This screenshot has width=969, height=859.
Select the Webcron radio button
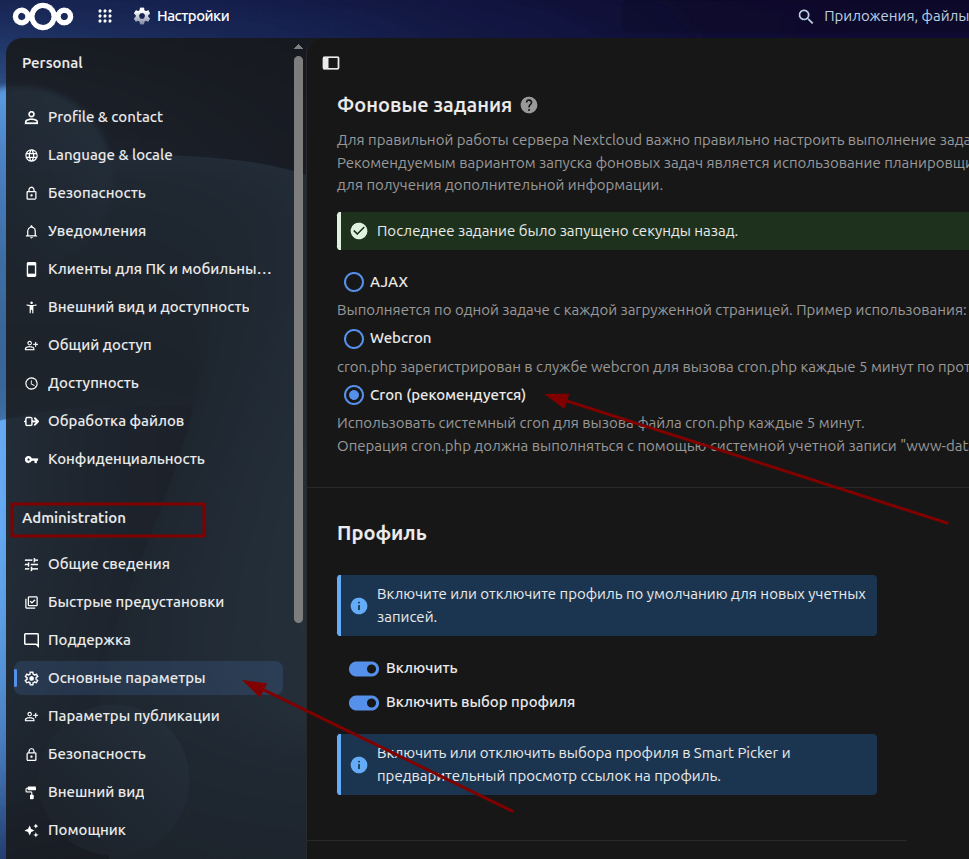click(x=353, y=339)
